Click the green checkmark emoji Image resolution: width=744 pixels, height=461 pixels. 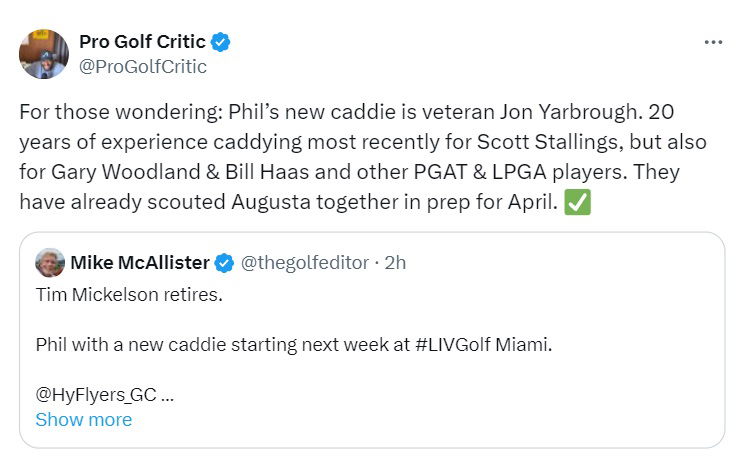(x=579, y=201)
